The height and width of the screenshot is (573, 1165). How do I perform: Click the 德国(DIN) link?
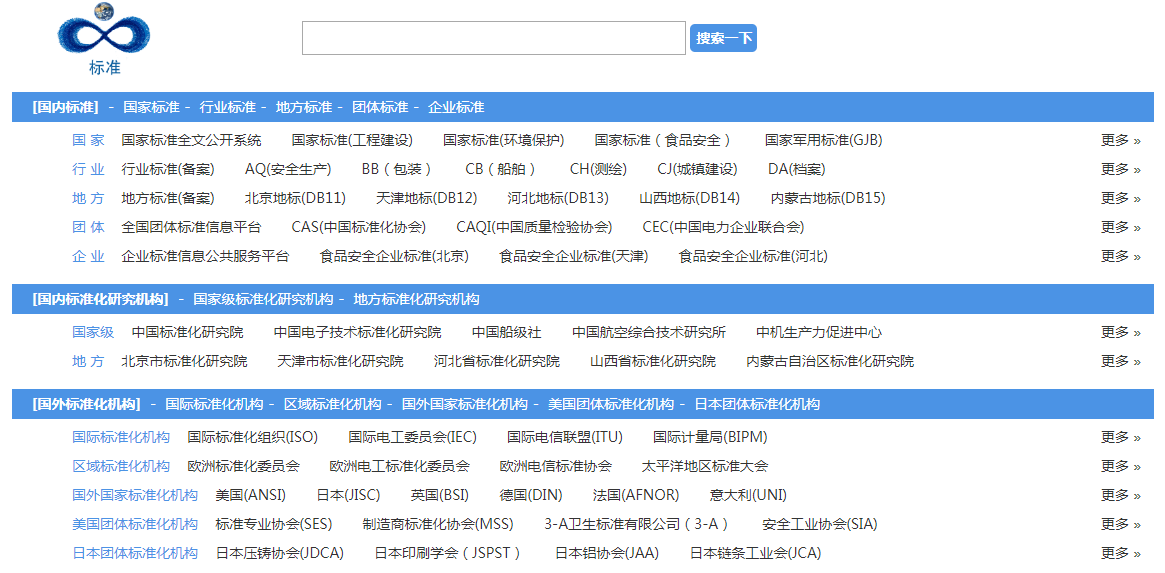[531, 495]
